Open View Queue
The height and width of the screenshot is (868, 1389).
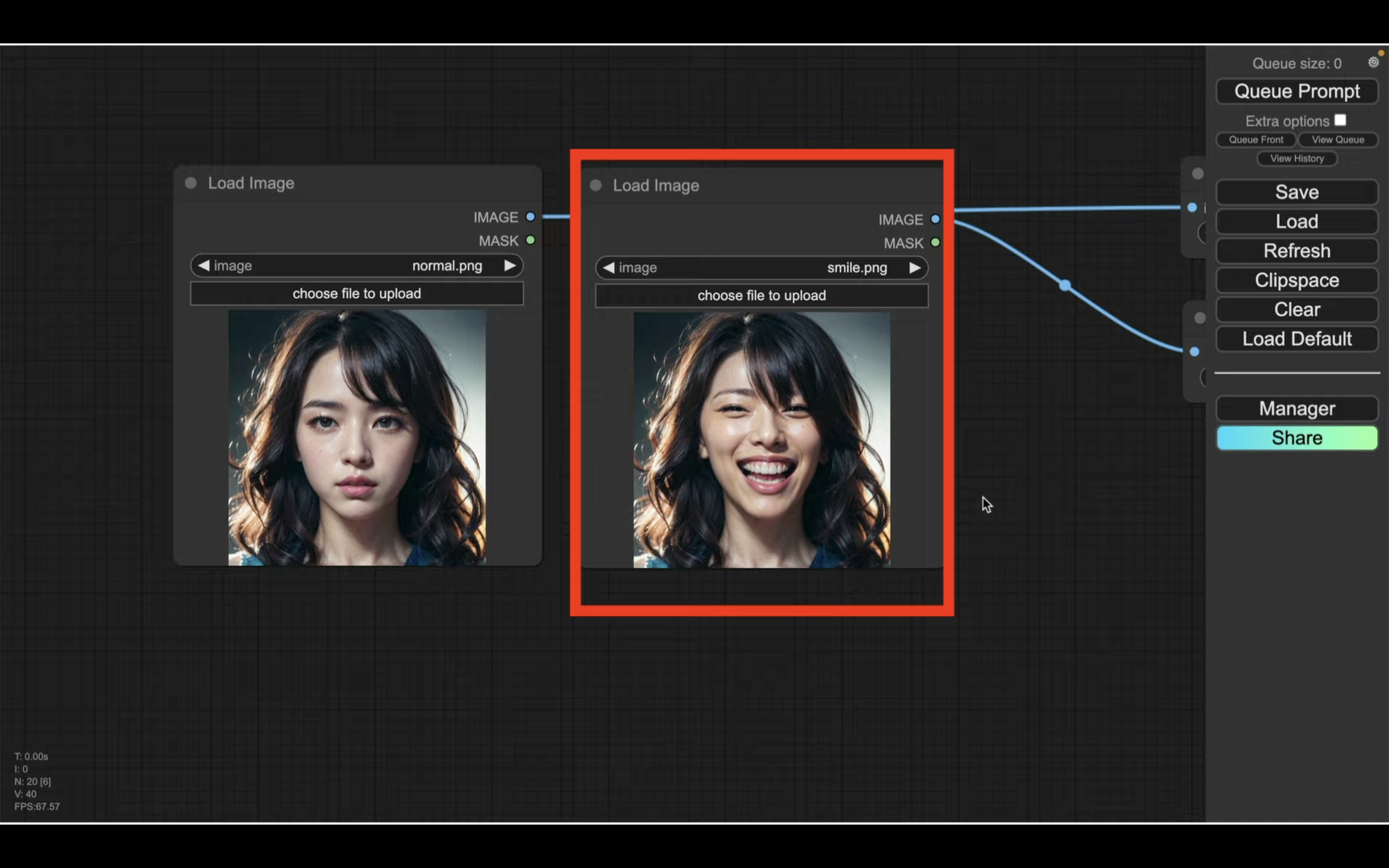click(1337, 139)
